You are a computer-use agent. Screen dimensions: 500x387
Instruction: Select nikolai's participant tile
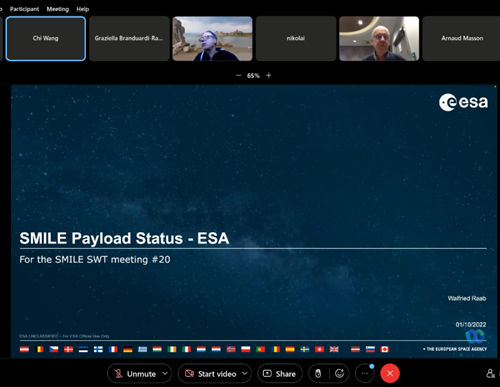pyautogui.click(x=296, y=39)
